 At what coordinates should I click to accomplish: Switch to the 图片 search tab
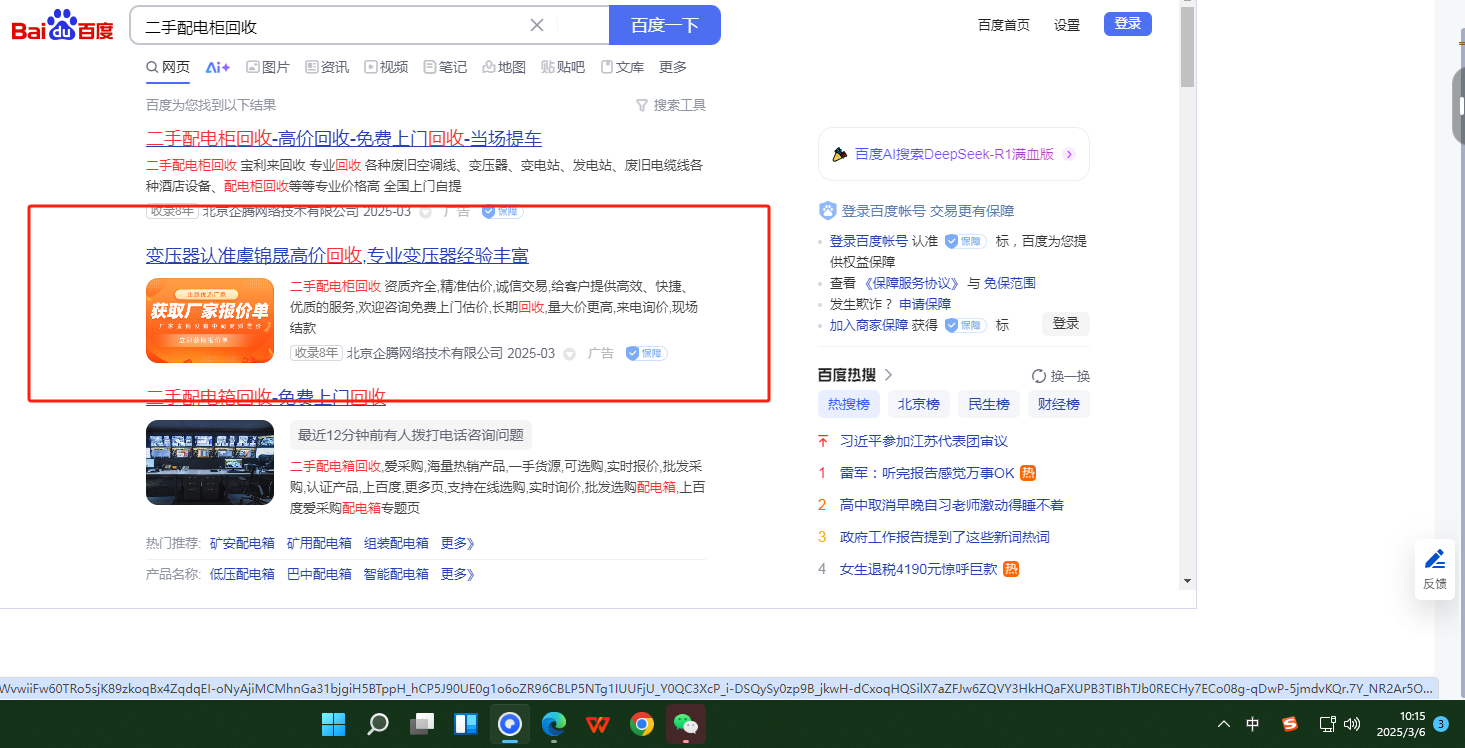[268, 67]
